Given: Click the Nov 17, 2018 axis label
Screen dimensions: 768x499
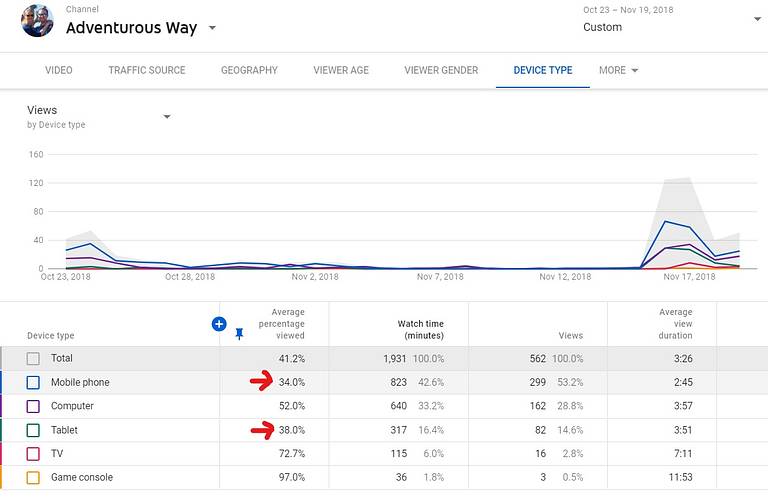Looking at the screenshot, I should (689, 277).
